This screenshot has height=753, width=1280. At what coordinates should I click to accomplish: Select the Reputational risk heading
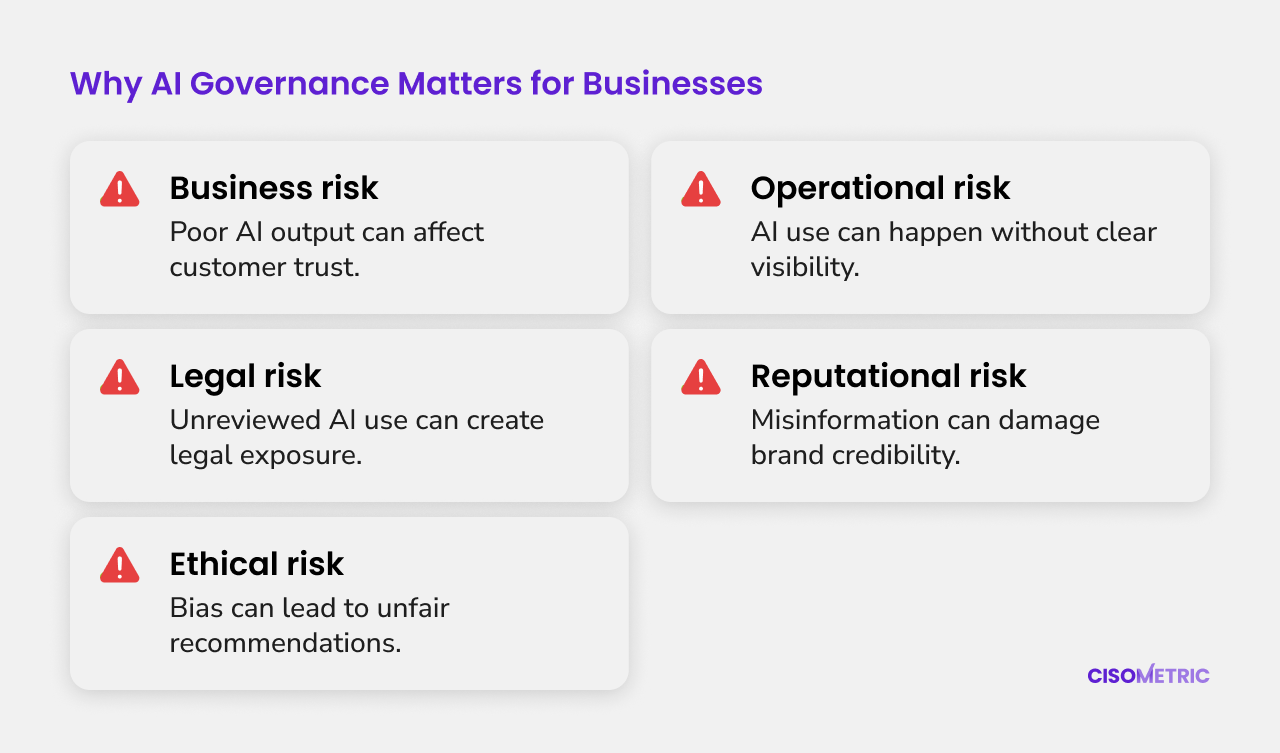tap(888, 376)
